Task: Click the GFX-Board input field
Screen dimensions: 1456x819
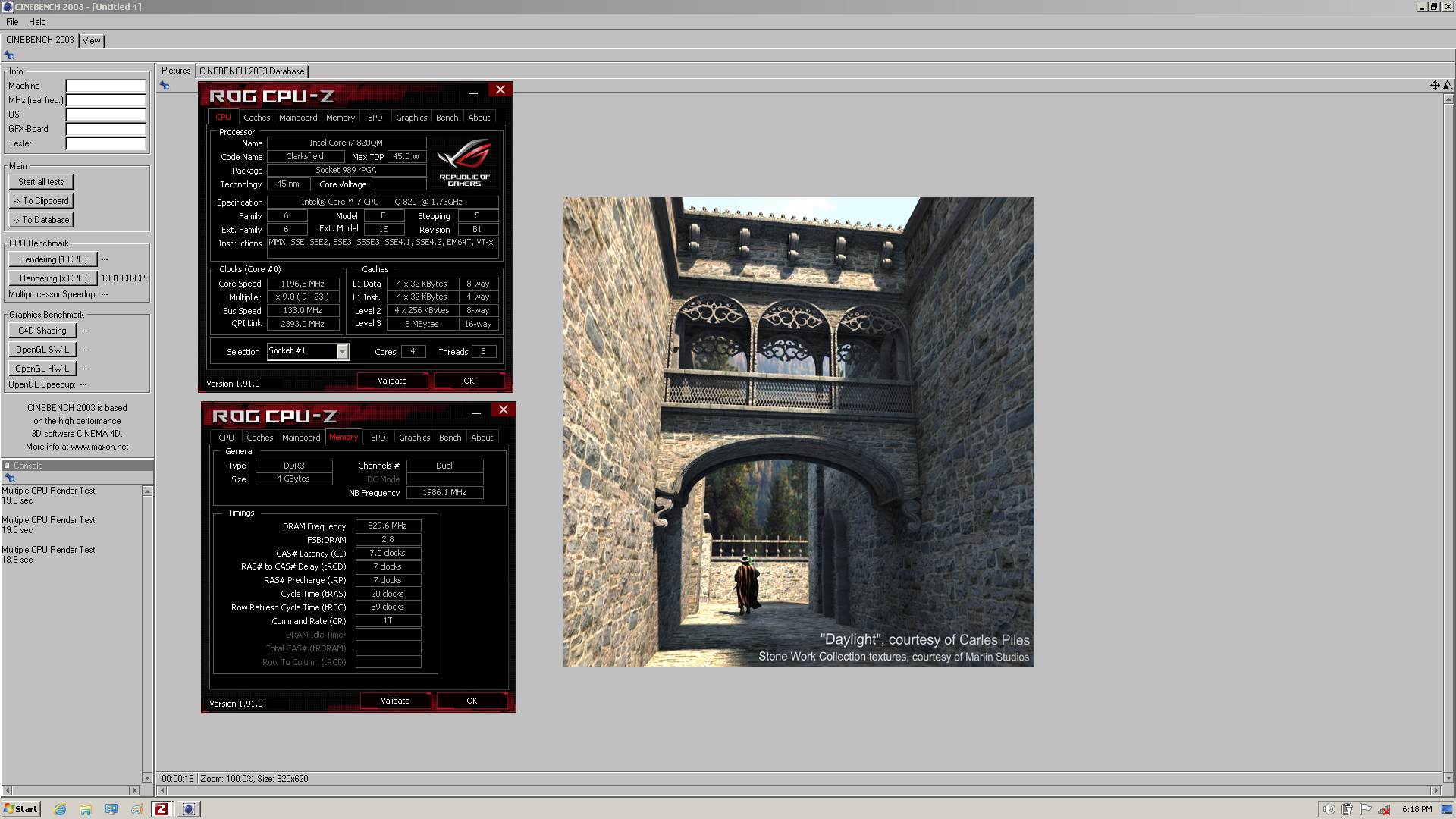Action: click(x=105, y=129)
